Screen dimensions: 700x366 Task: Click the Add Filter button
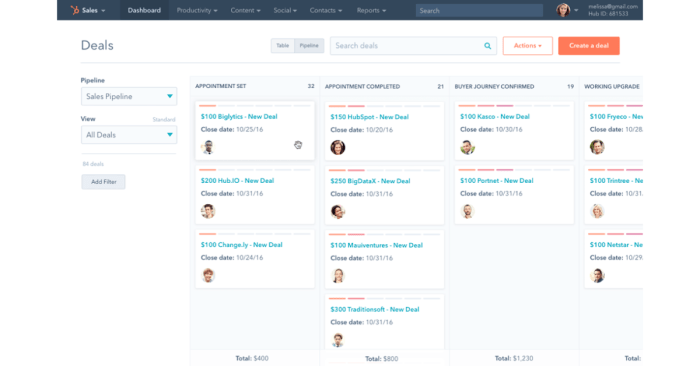104,182
